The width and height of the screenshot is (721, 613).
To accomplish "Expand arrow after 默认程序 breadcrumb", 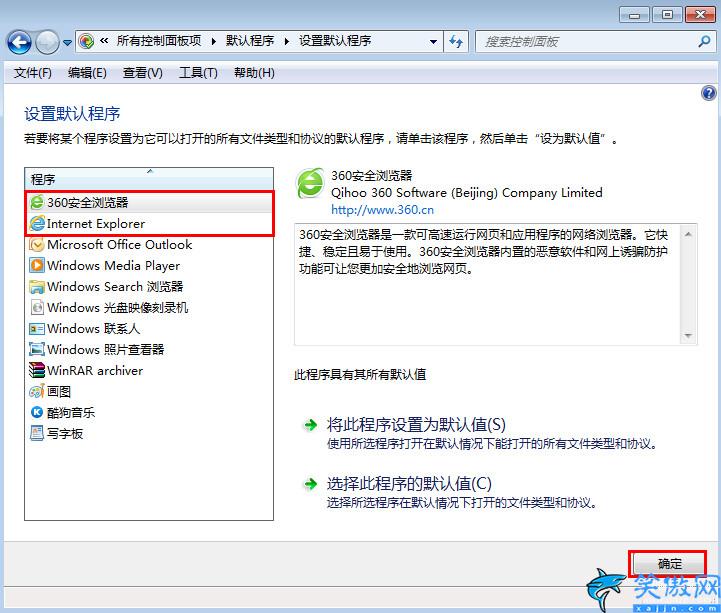I will point(287,41).
